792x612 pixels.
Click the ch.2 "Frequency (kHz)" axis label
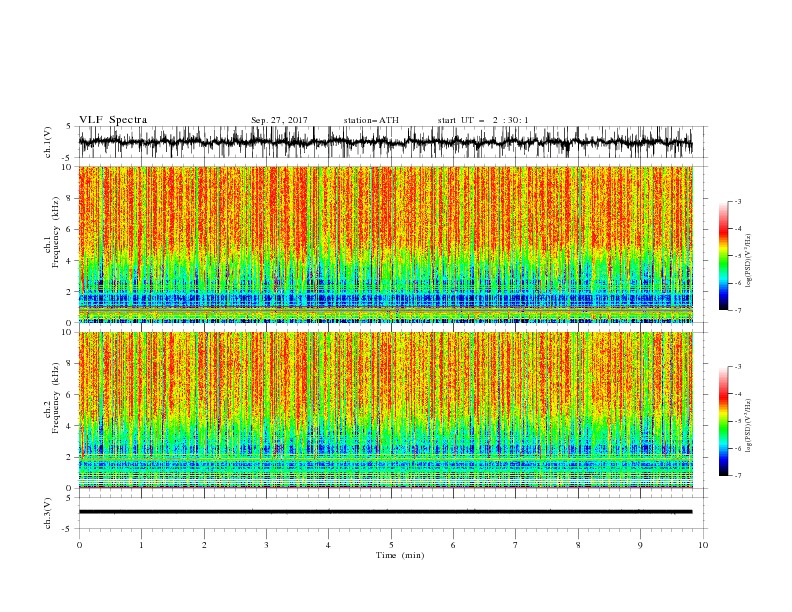56,398
